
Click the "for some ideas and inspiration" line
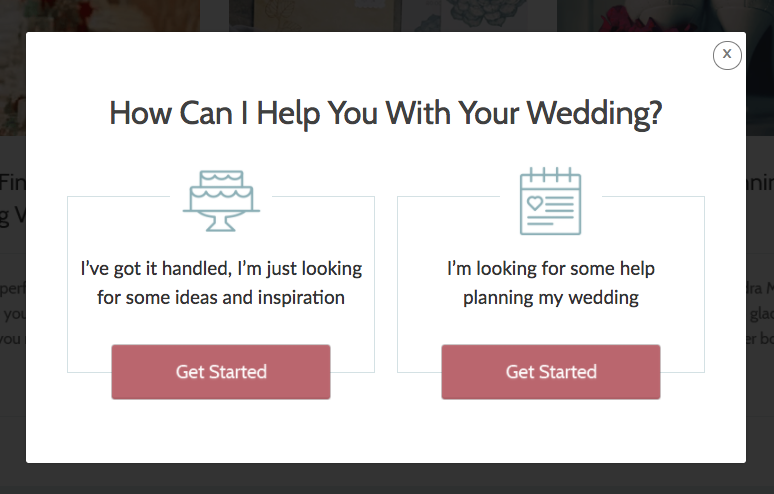click(221, 298)
